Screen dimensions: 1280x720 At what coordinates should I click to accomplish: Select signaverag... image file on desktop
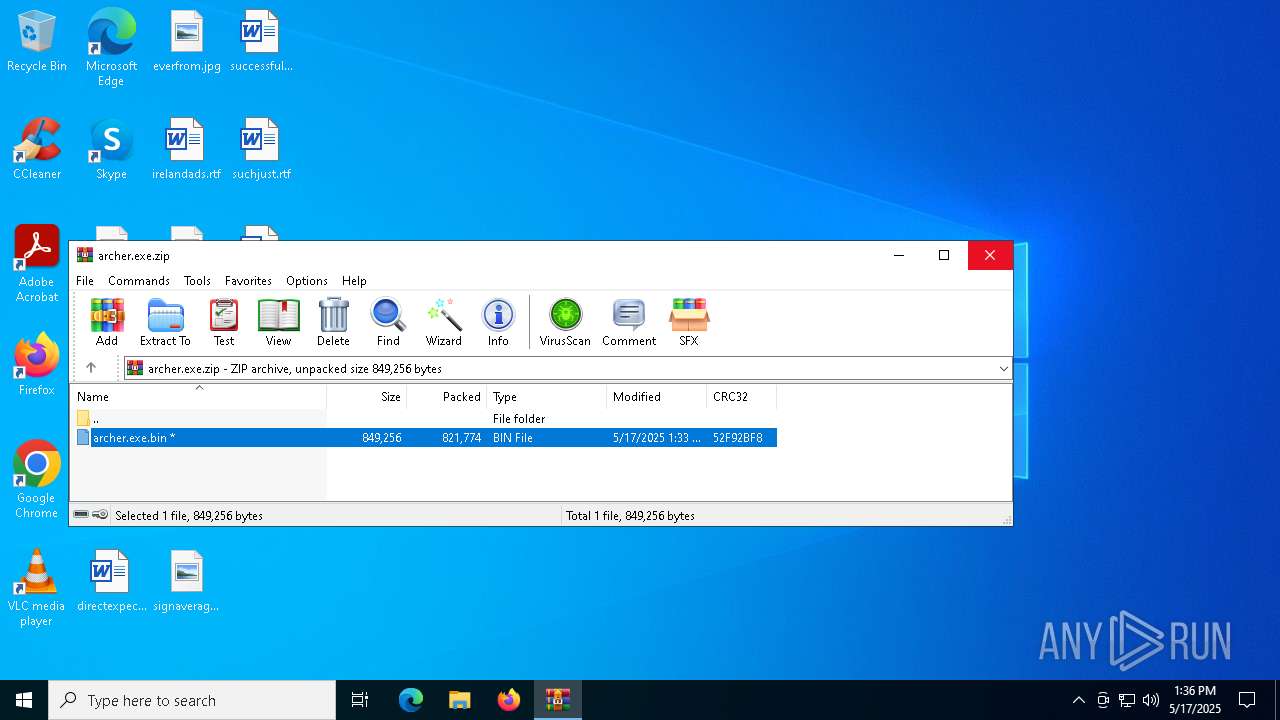tap(186, 581)
